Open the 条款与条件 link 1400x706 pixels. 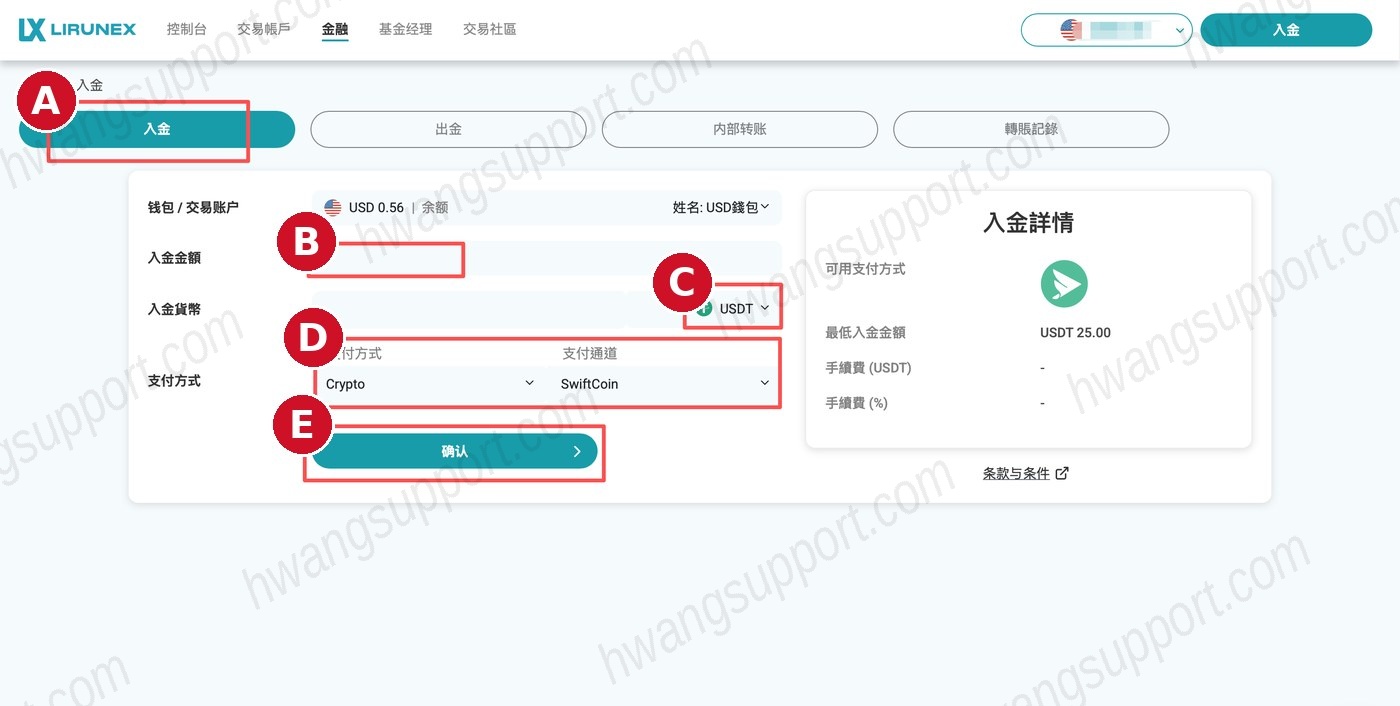[1016, 474]
